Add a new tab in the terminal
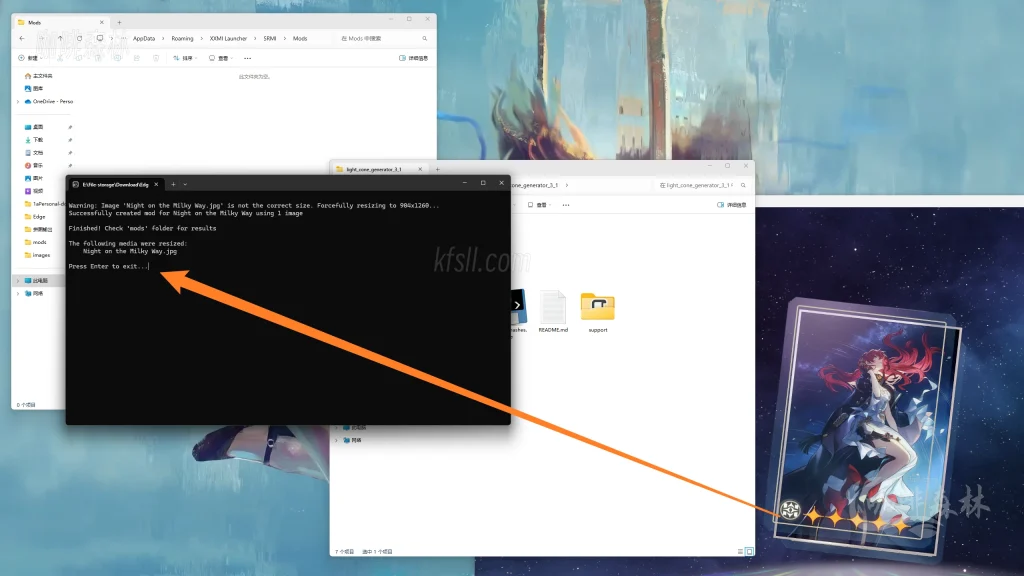 click(172, 184)
